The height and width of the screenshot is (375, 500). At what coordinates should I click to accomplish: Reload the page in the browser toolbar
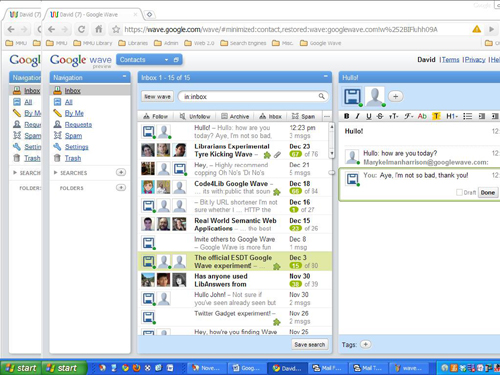pos(81,29)
